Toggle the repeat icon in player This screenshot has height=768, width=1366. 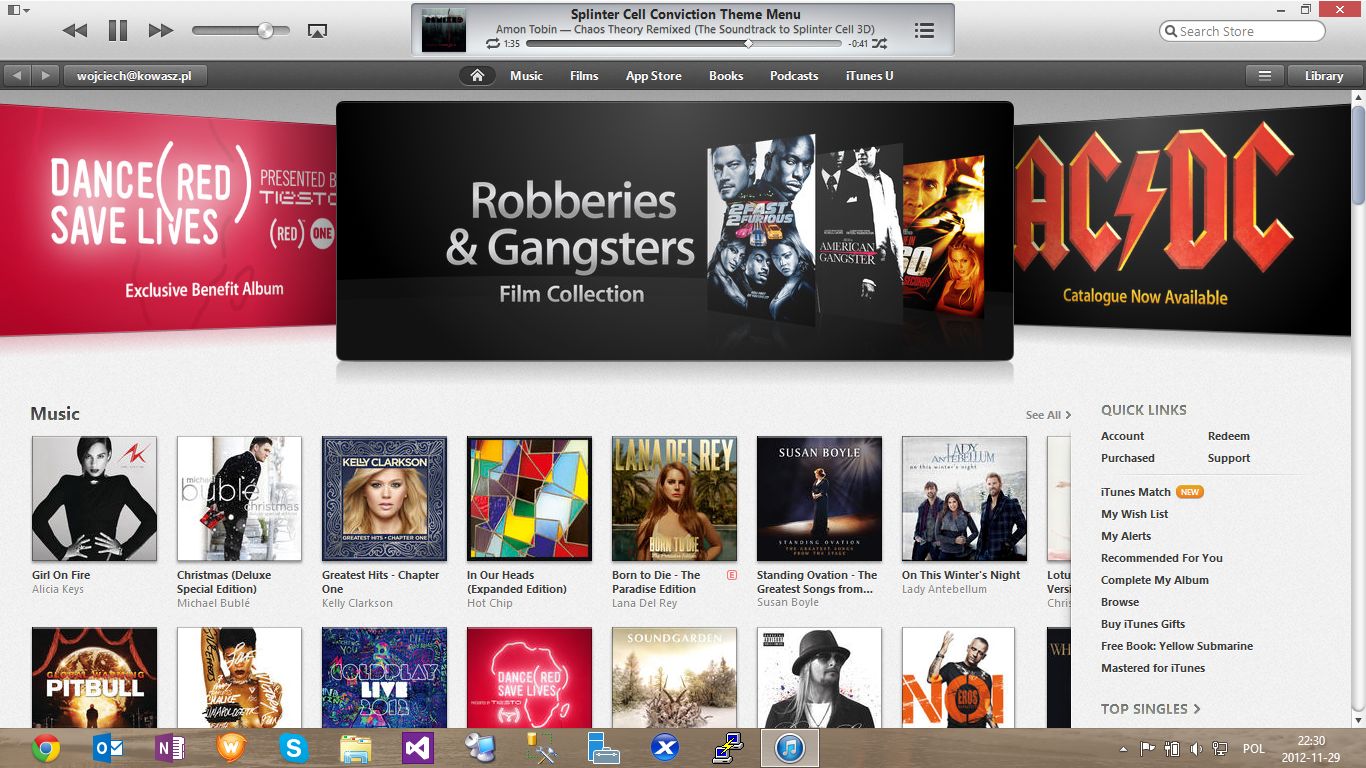click(x=492, y=44)
